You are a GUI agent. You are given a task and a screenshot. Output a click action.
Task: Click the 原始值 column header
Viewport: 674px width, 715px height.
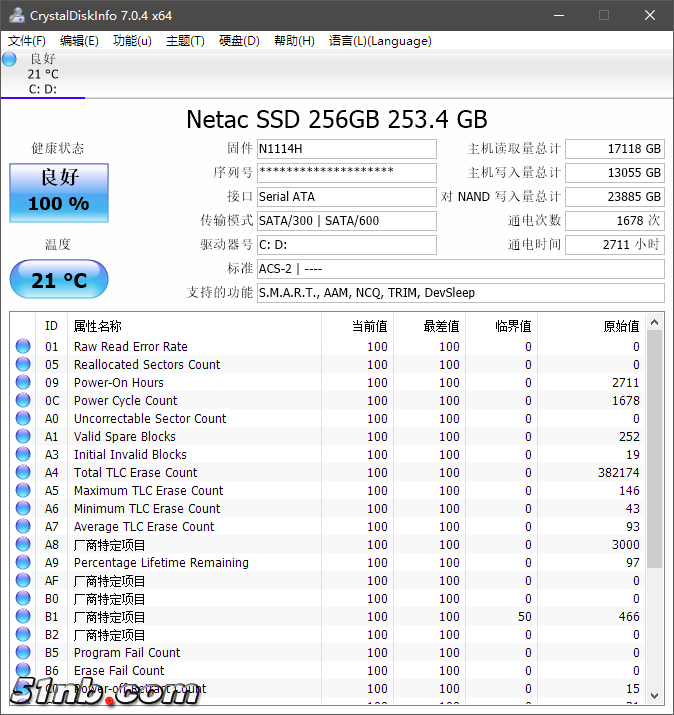tap(622, 326)
